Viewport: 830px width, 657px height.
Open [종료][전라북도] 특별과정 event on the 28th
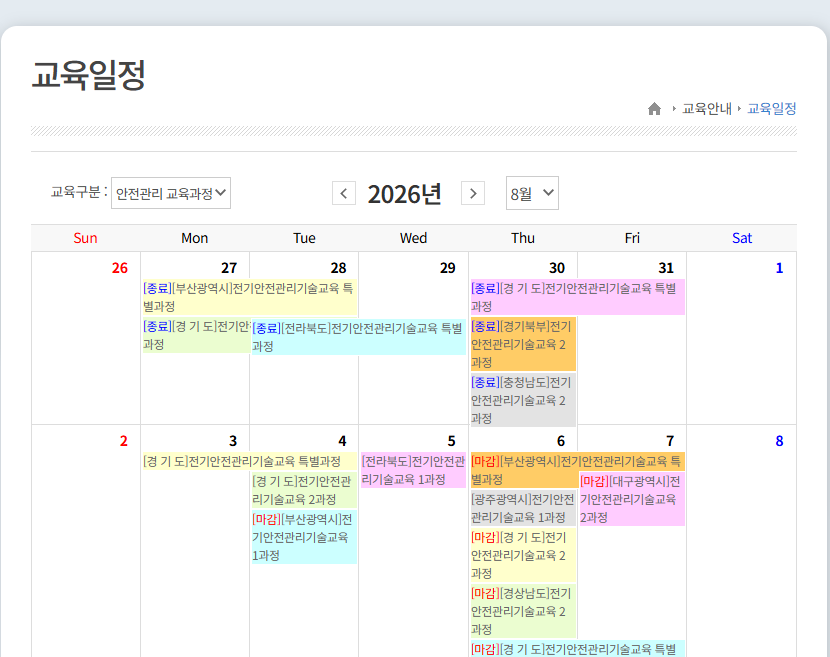tap(358, 337)
